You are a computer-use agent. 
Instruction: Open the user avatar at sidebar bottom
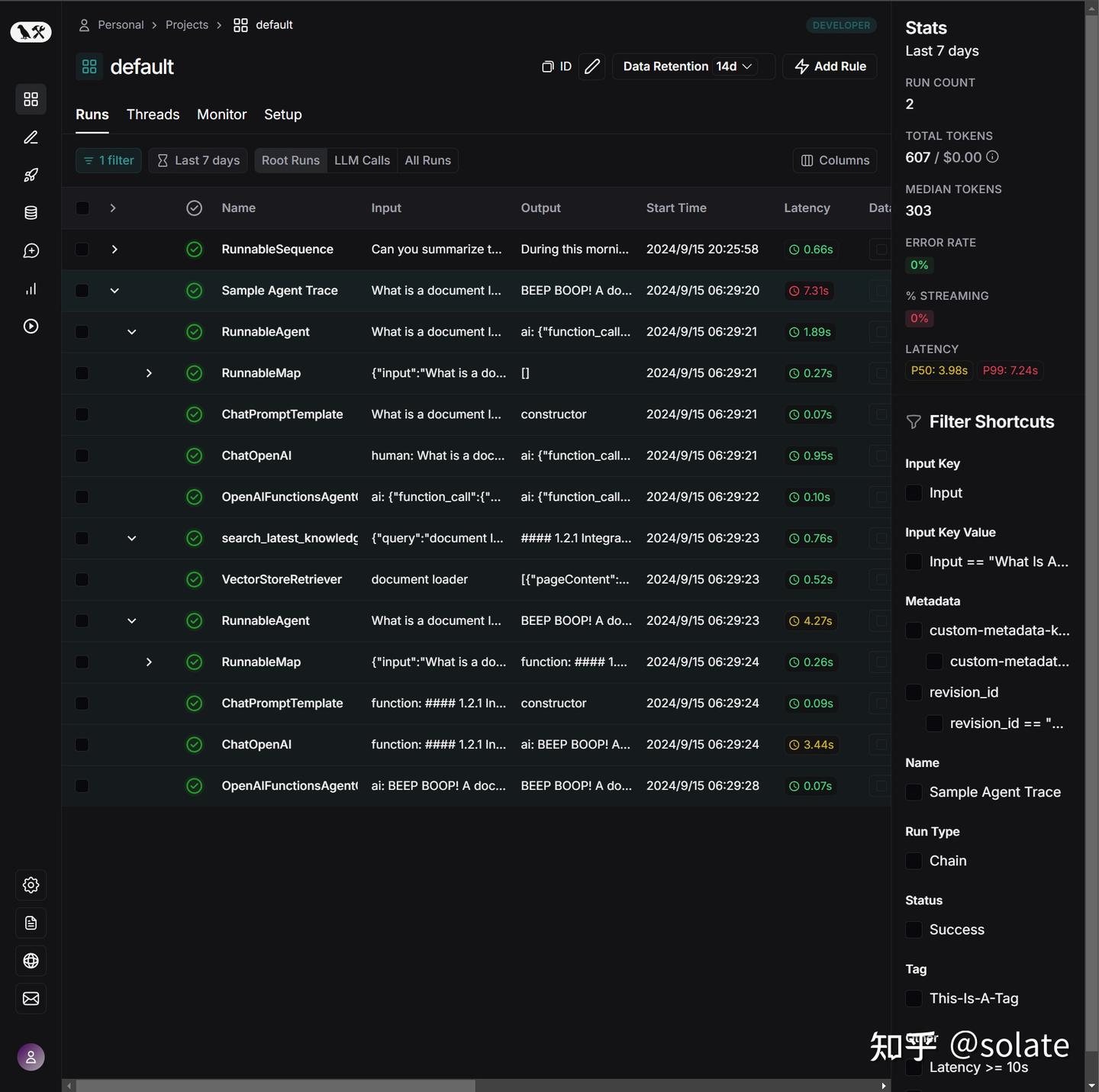[31, 1057]
